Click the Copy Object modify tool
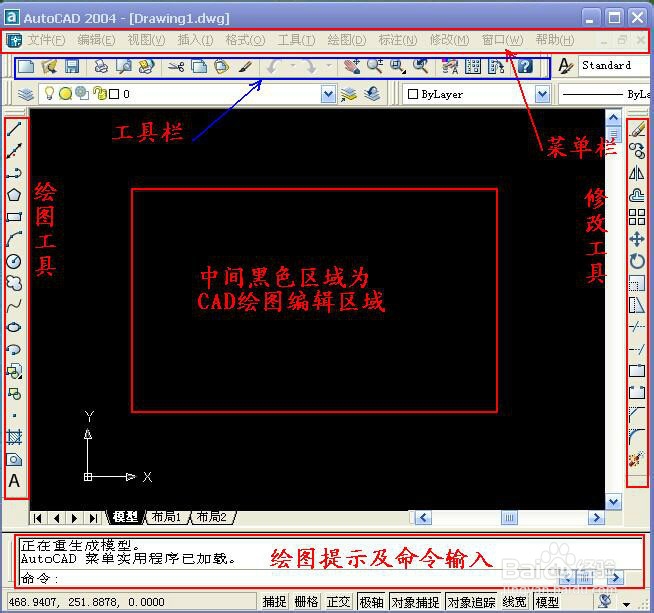Screen dimensions: 654x613 [x=637, y=151]
